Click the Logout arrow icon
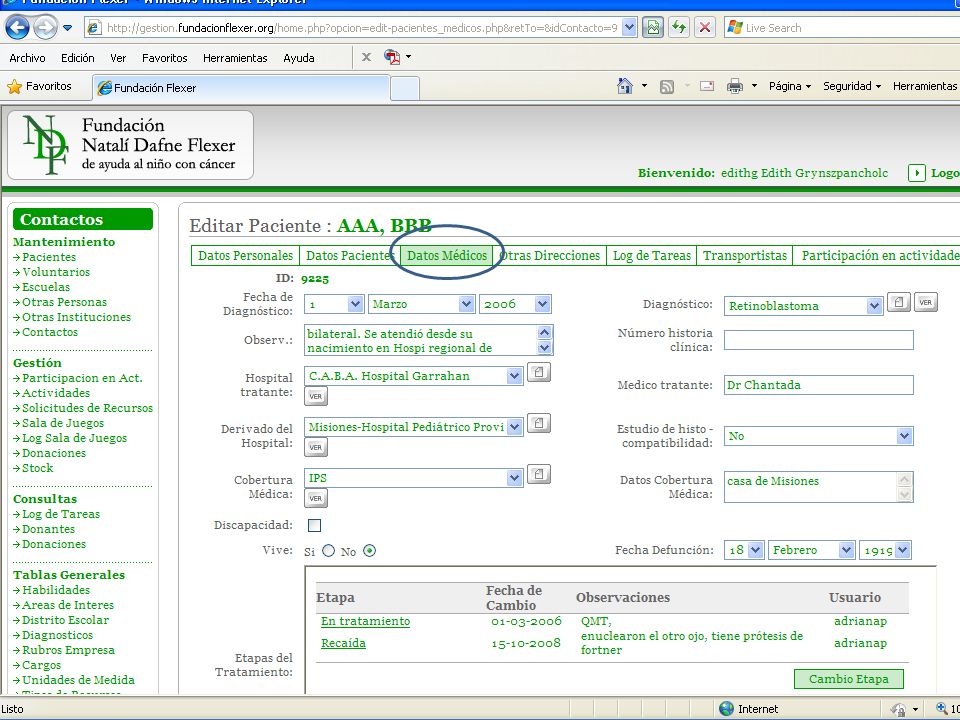The height and width of the screenshot is (720, 960). (917, 173)
